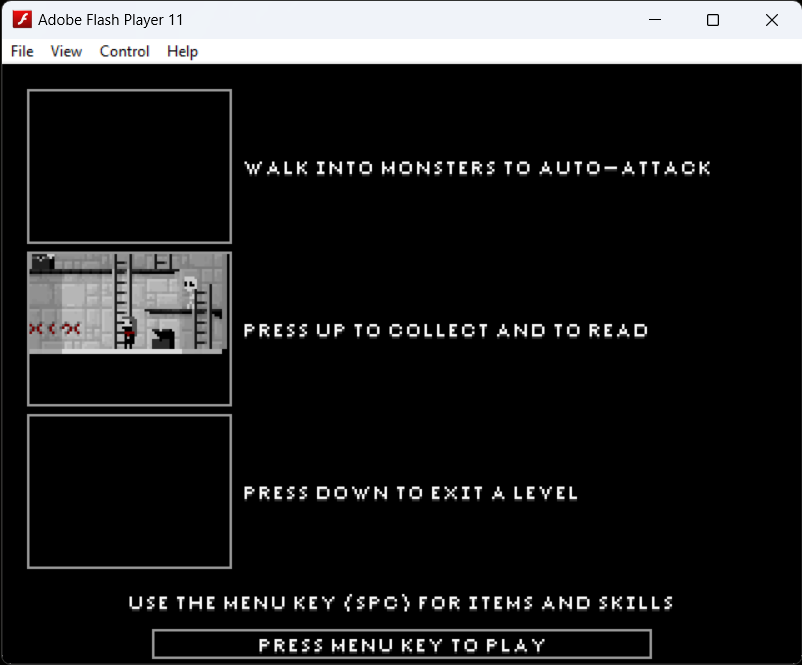Click the dungeon scene tutorial thumbnail
Viewport: 802px width, 665px height.
[129, 328]
